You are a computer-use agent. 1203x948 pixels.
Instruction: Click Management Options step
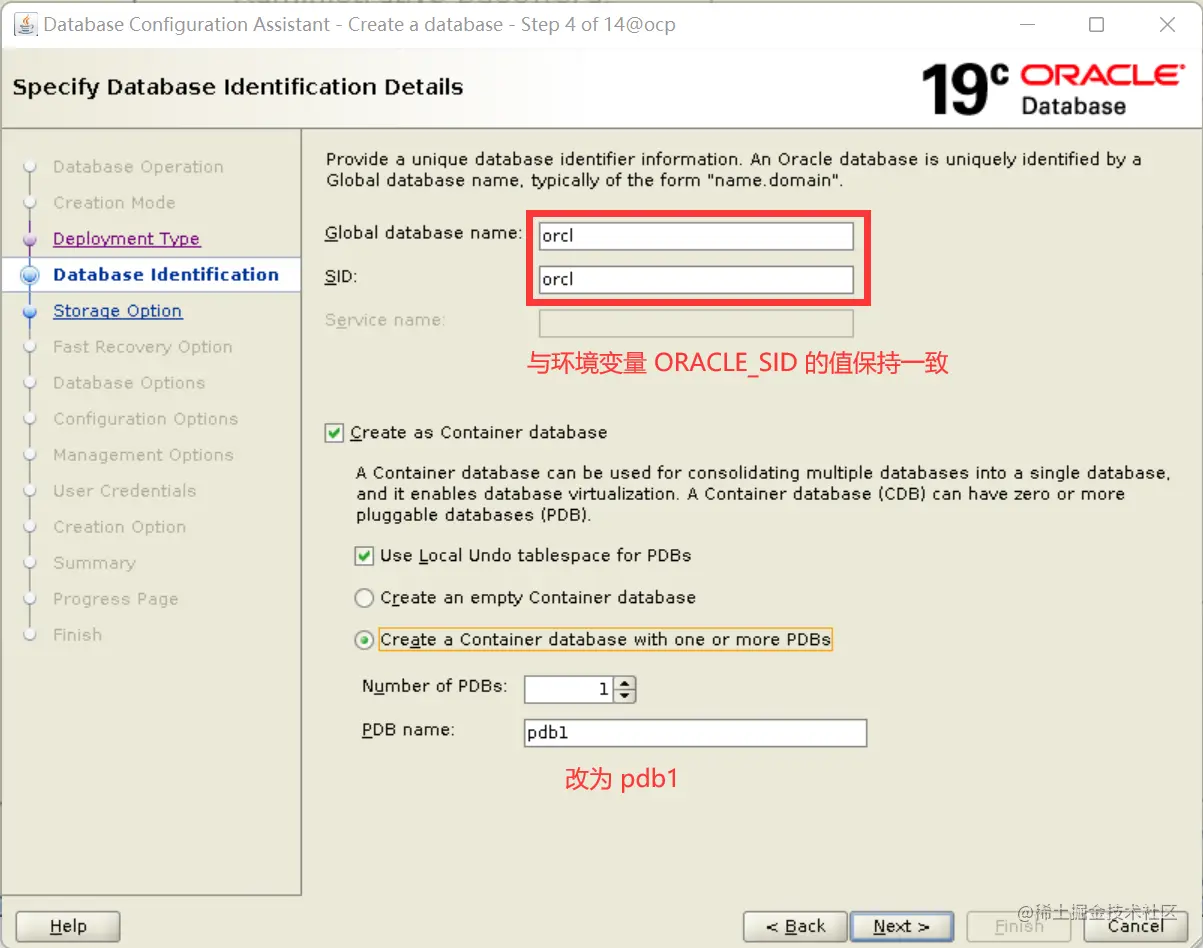143,455
